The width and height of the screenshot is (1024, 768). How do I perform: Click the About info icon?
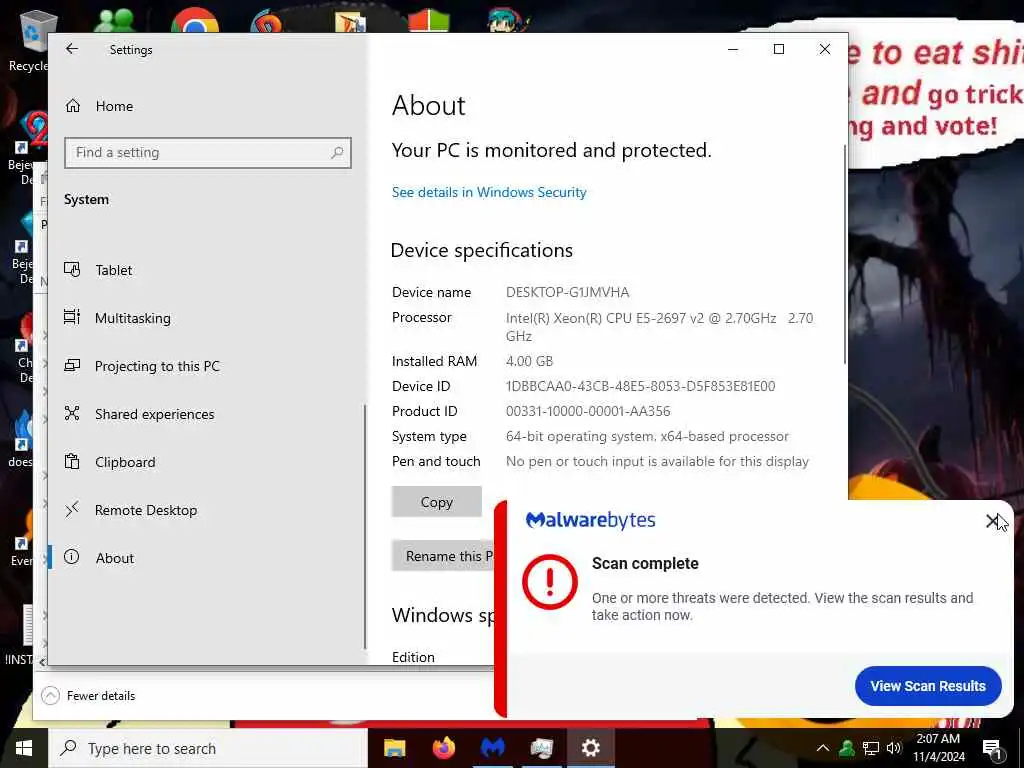72,557
